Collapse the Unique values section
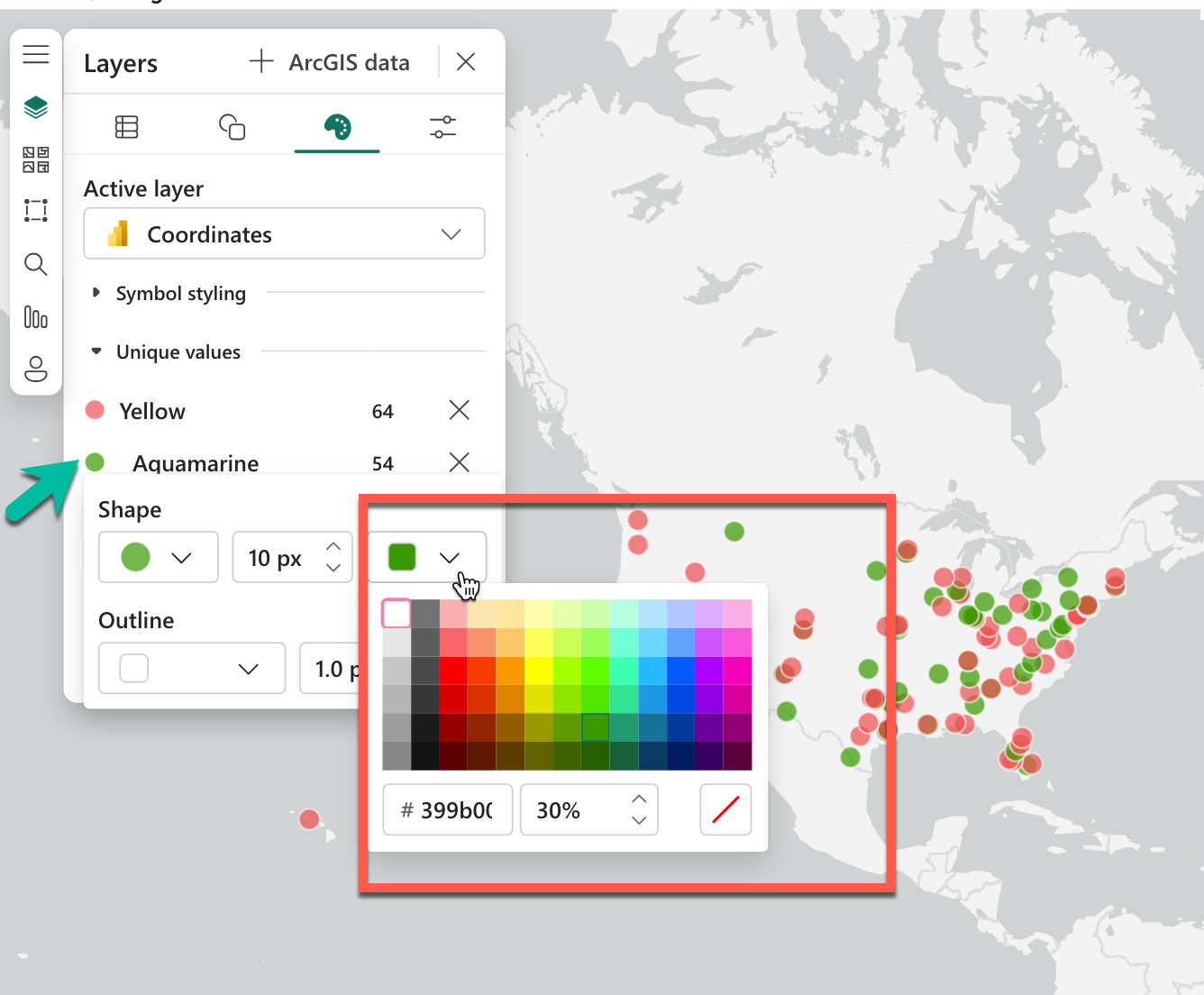1204x995 pixels. [96, 351]
